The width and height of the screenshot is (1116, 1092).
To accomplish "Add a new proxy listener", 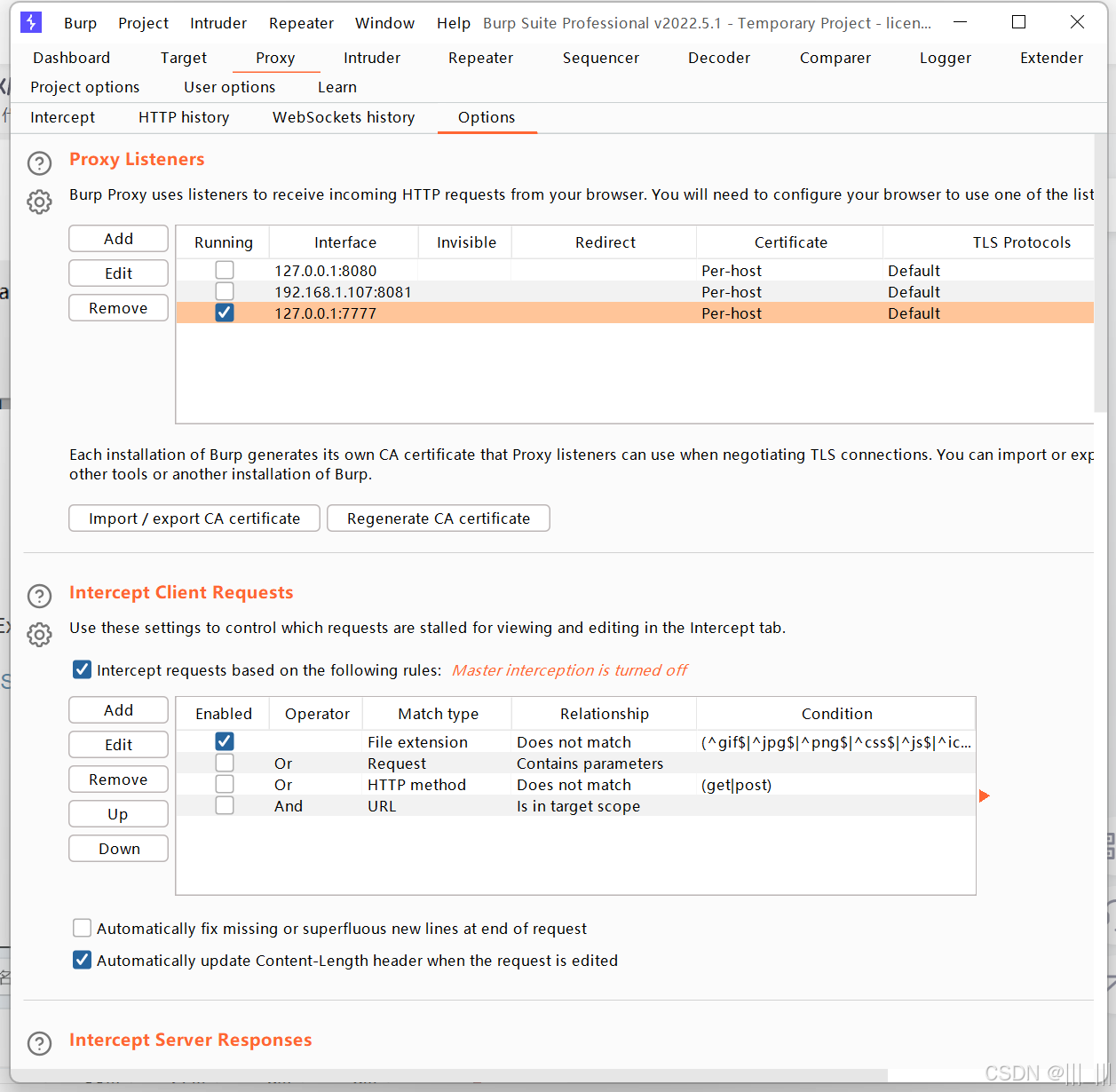I will (x=118, y=239).
